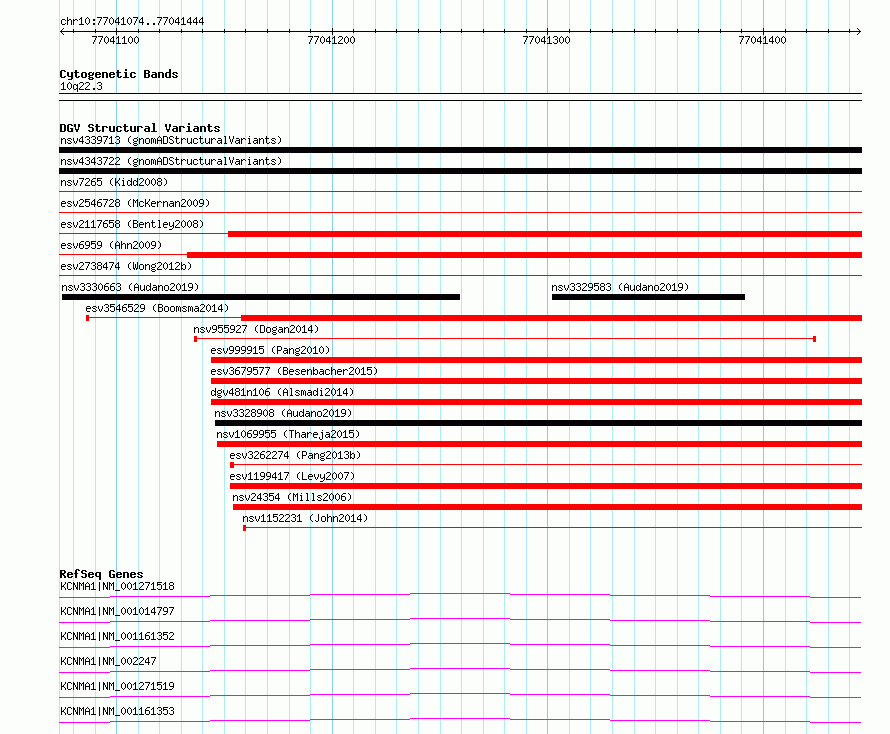This screenshot has height=734, width=890.
Task: Open variant nsv3328908 (Audano2019)
Action: click(283, 413)
